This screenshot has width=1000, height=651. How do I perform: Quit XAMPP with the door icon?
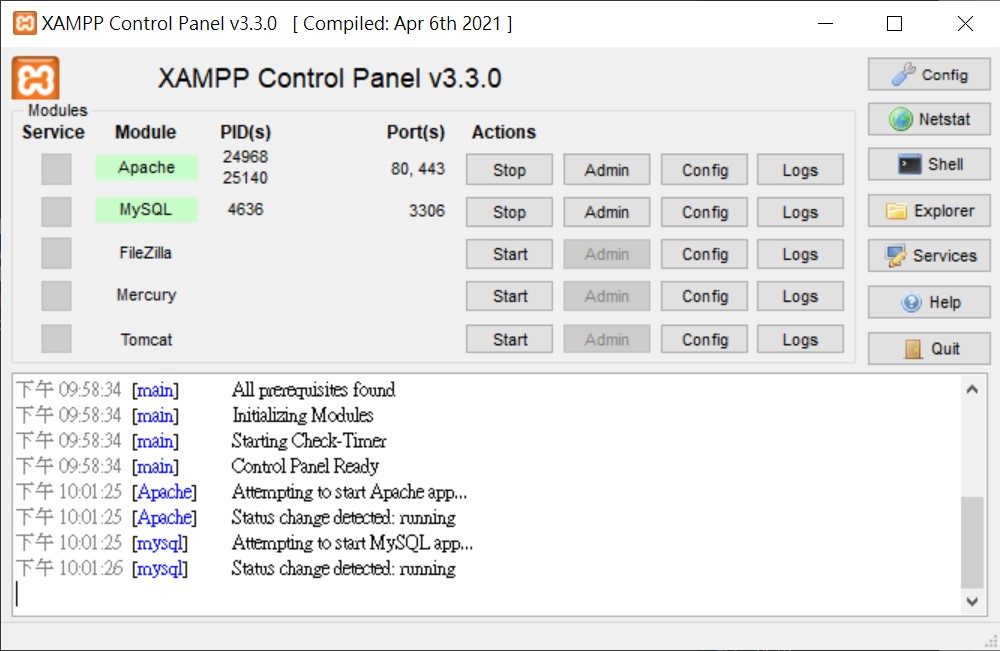[929, 349]
